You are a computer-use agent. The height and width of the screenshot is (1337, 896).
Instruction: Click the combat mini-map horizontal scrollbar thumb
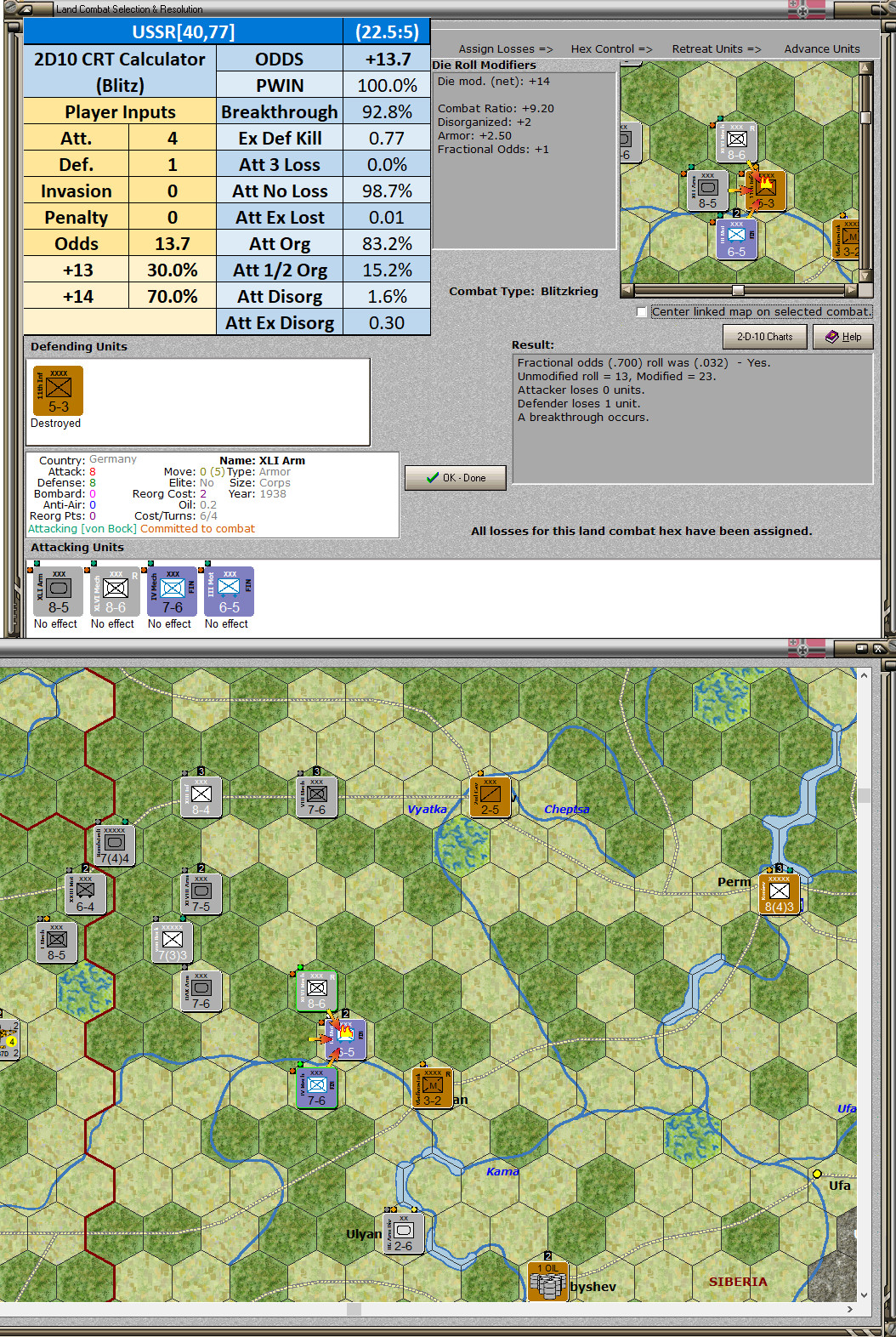pos(738,290)
